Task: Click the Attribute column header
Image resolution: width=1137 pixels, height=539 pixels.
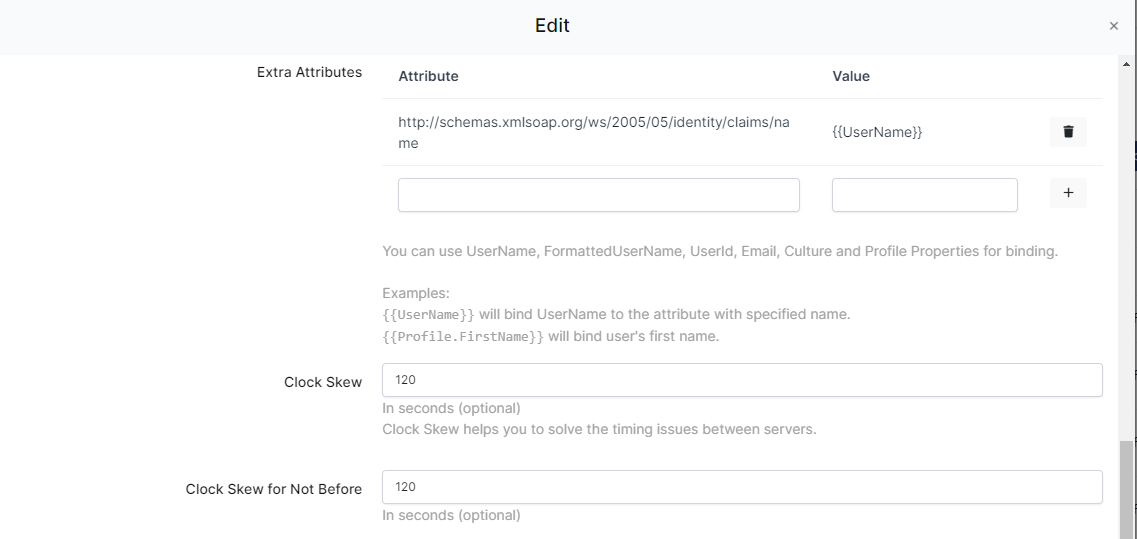Action: [x=428, y=76]
